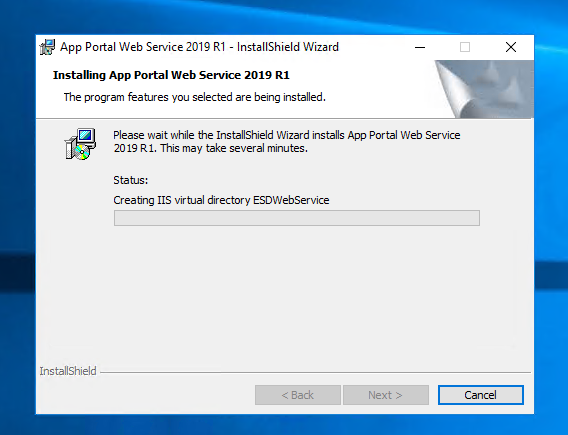
Task: Minimize the InstallShield Wizard window
Action: pyautogui.click(x=420, y=47)
